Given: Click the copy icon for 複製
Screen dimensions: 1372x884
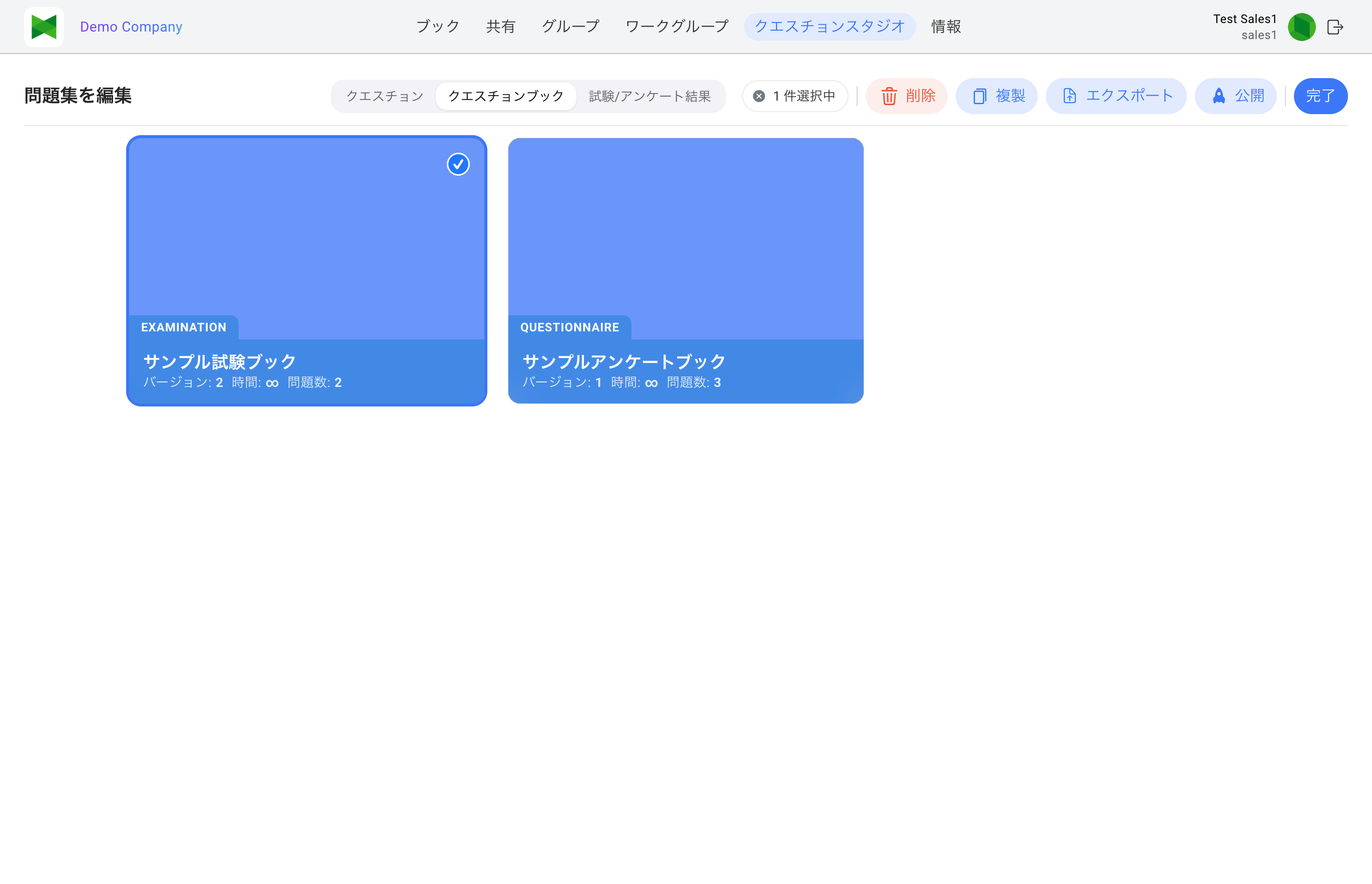Looking at the screenshot, I should click(x=980, y=96).
